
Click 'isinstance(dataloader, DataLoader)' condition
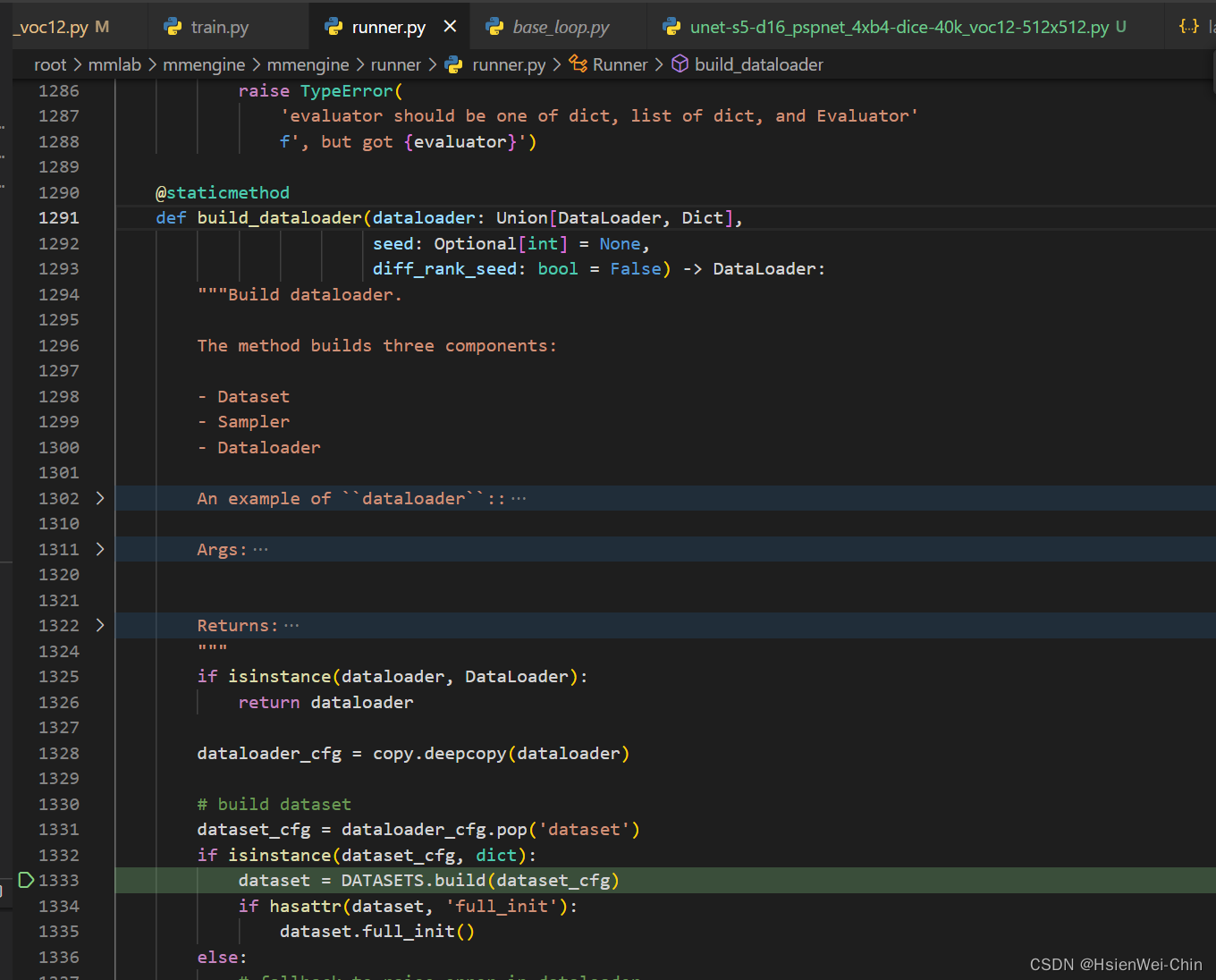403,676
